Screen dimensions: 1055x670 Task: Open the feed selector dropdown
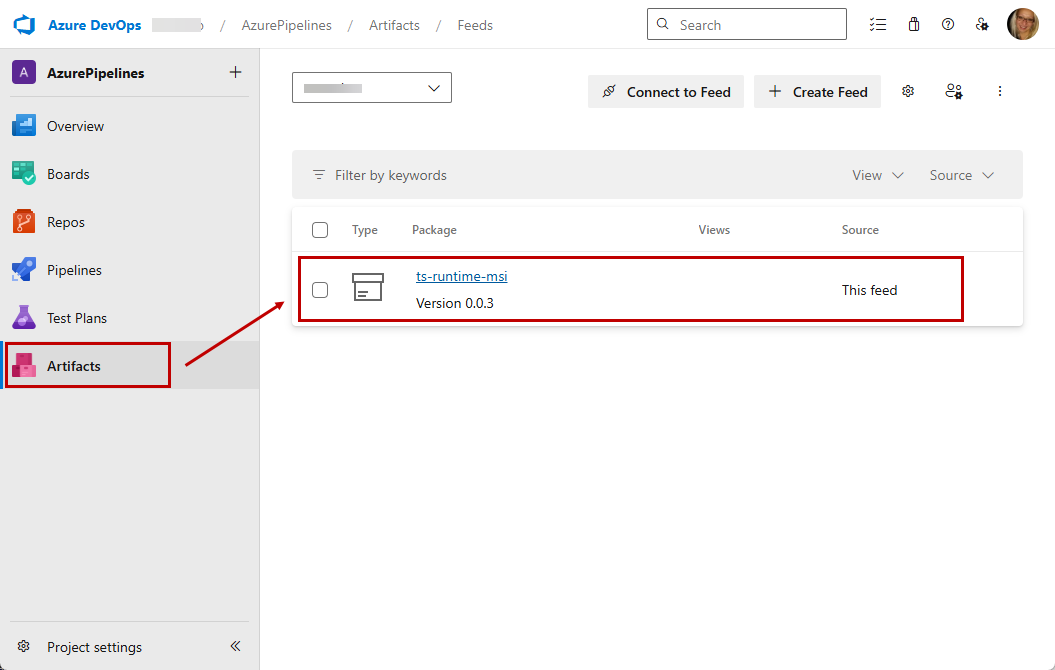[371, 87]
